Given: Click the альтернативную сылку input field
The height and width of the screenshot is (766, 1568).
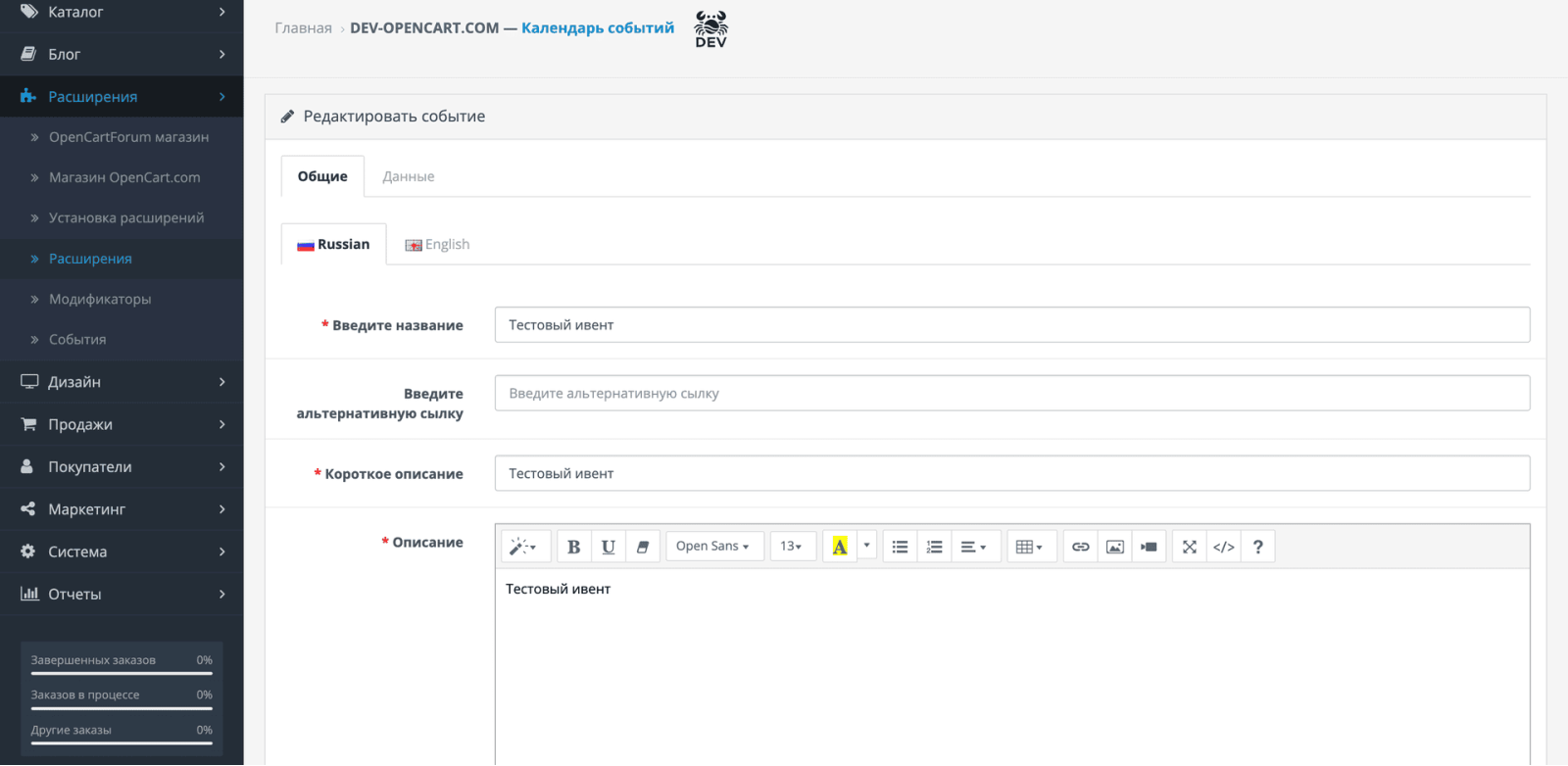Looking at the screenshot, I should 1012,393.
